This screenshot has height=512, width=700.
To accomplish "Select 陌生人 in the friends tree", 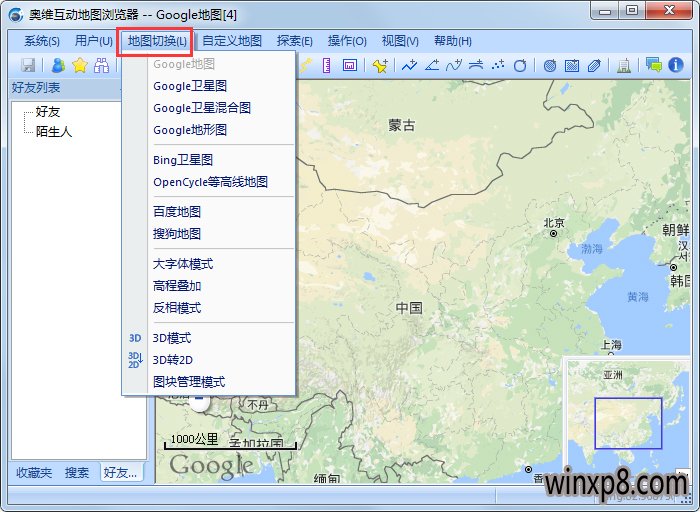I will 54,132.
